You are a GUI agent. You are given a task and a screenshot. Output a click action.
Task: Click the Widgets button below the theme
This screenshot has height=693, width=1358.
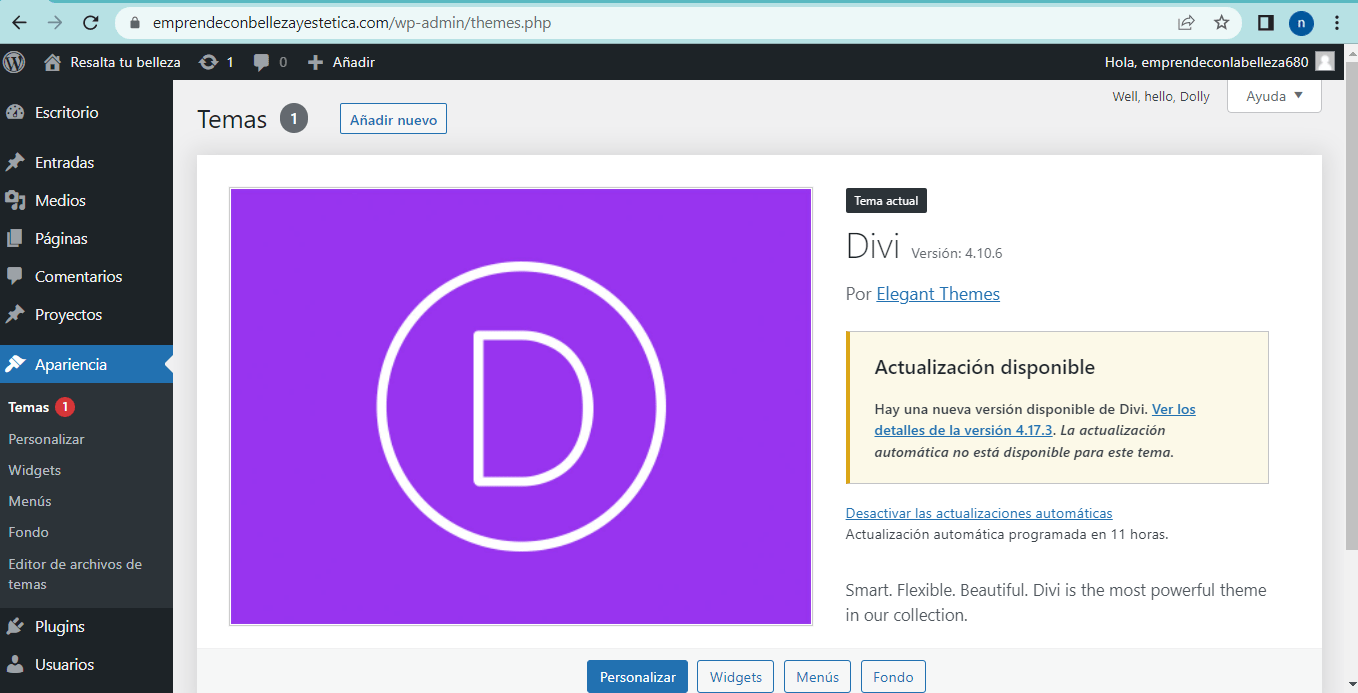(x=736, y=677)
